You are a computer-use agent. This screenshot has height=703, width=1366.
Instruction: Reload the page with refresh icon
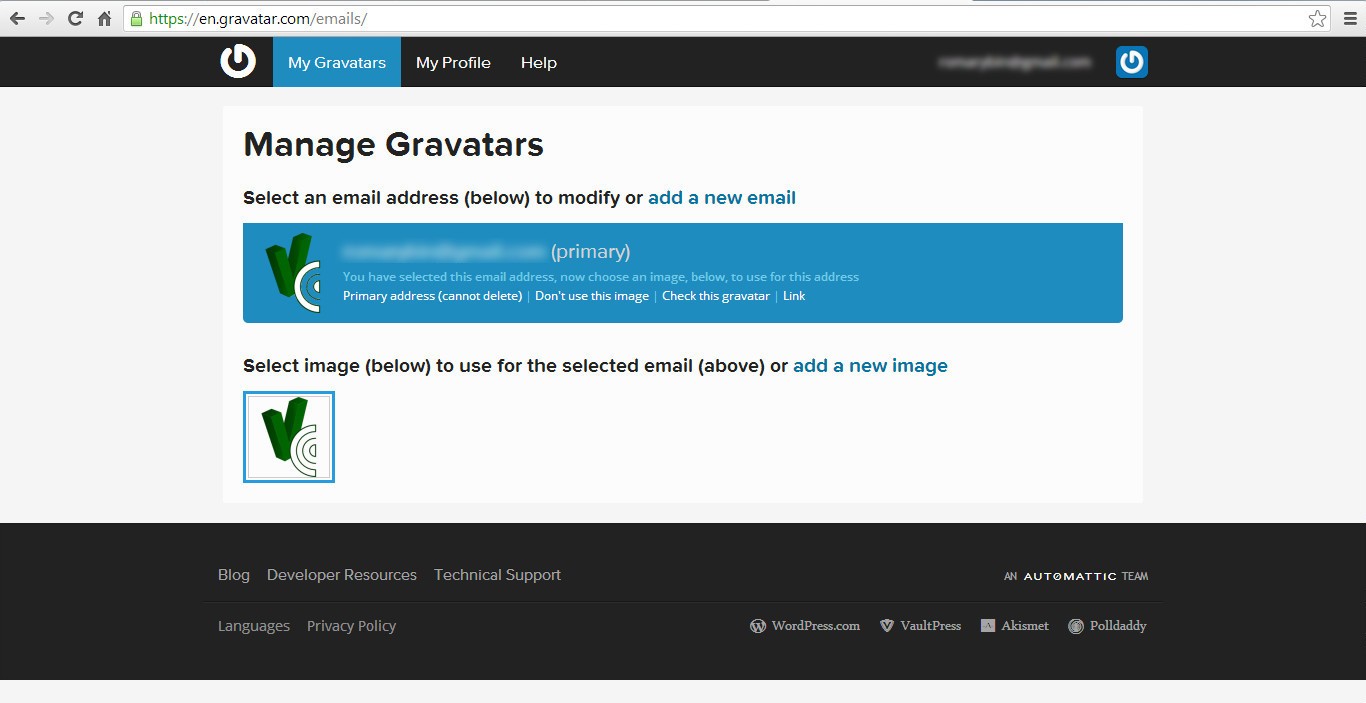(x=75, y=19)
